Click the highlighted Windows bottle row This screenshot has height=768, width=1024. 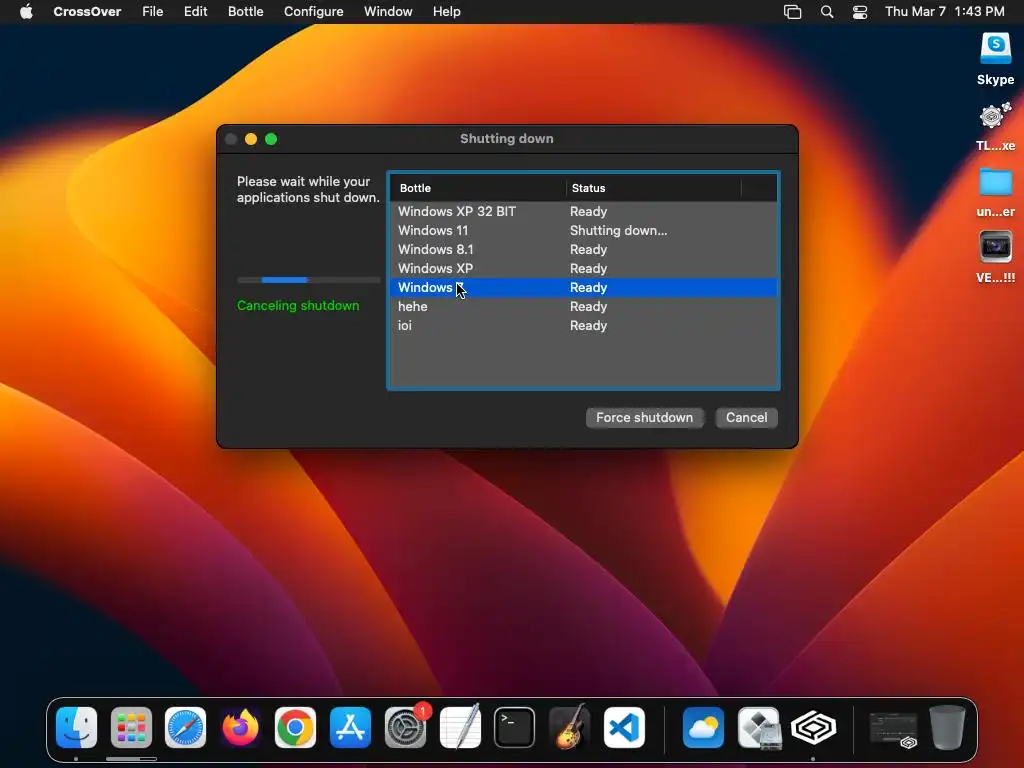pyautogui.click(x=583, y=287)
